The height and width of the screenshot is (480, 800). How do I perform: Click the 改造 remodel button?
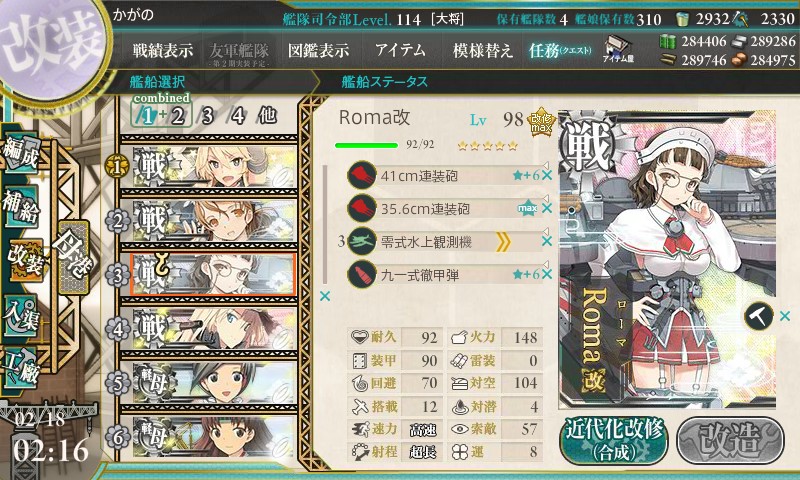pos(730,440)
